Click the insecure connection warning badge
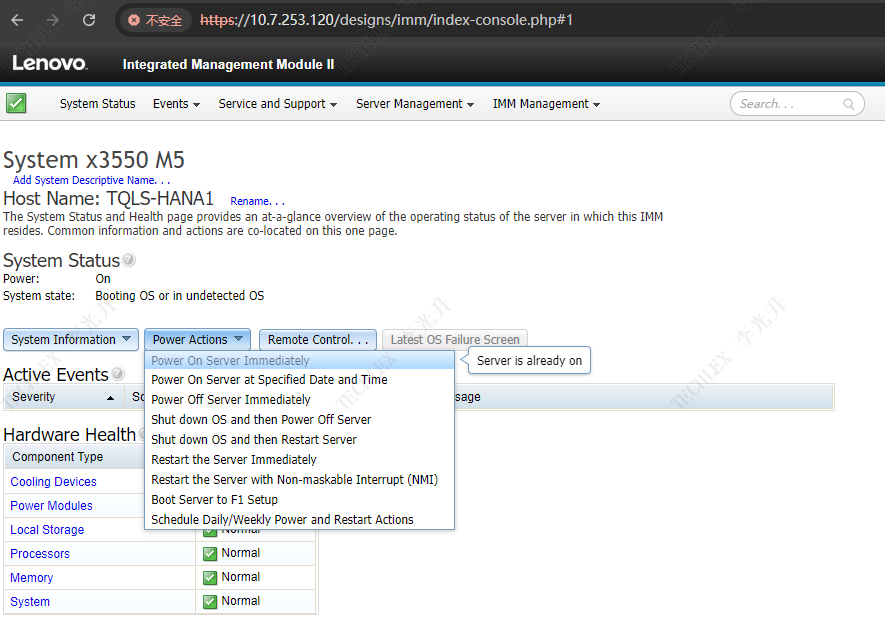Screen dimensions: 885x621 coord(155,20)
